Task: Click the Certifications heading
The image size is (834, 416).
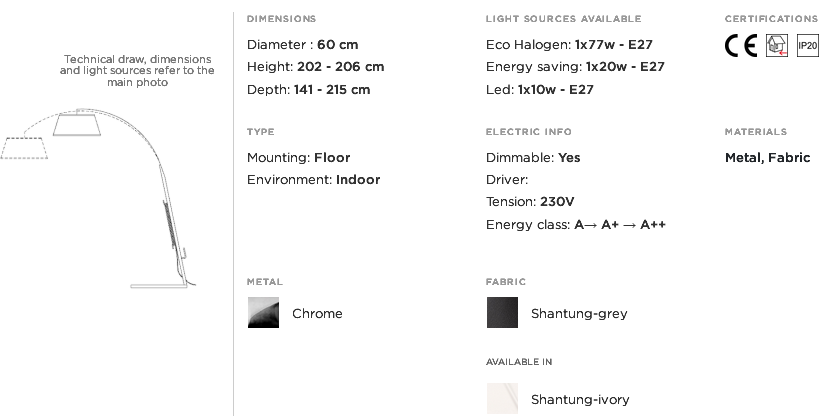Action: point(771,19)
